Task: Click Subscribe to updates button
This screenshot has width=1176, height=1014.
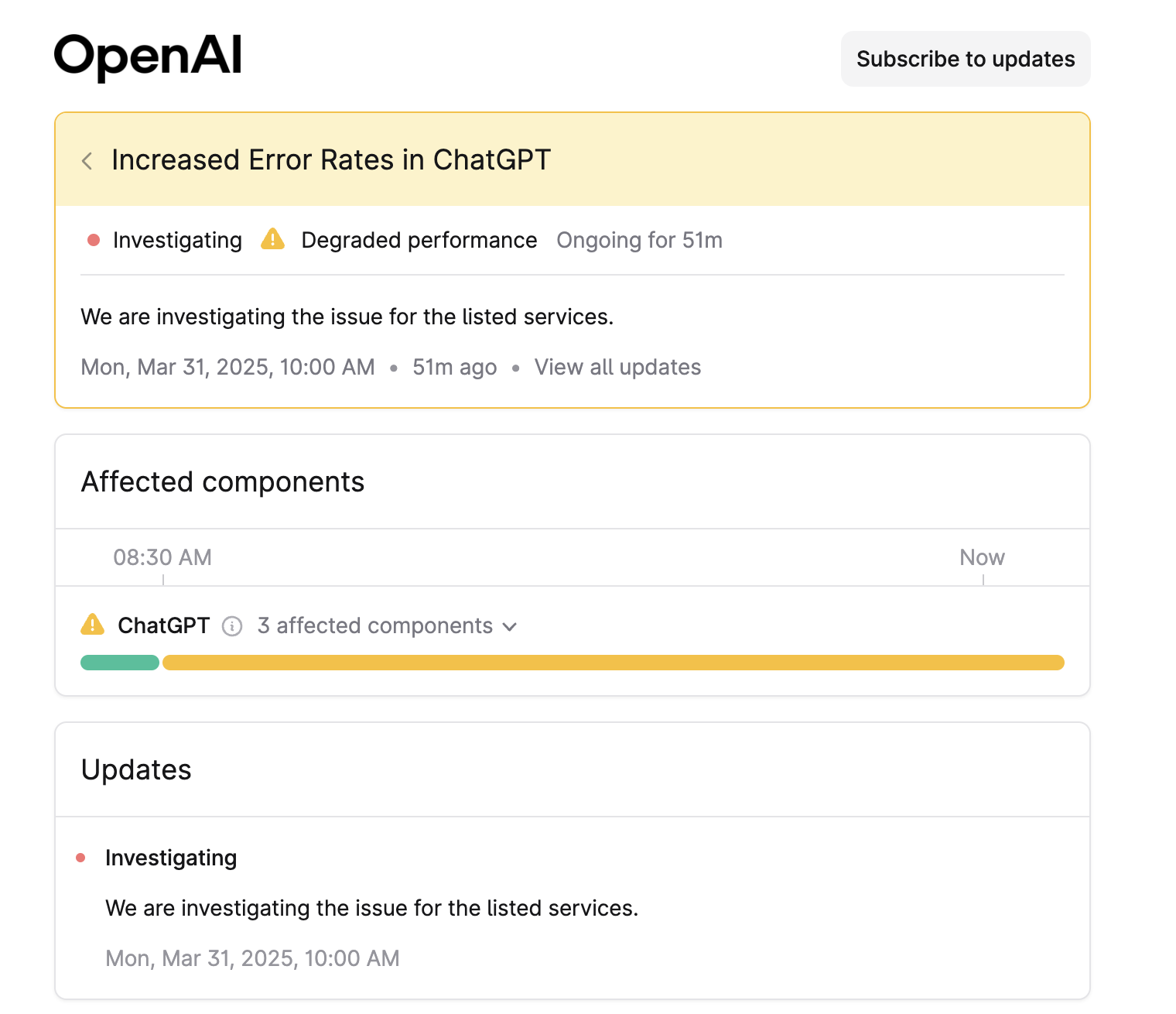Action: 965,59
